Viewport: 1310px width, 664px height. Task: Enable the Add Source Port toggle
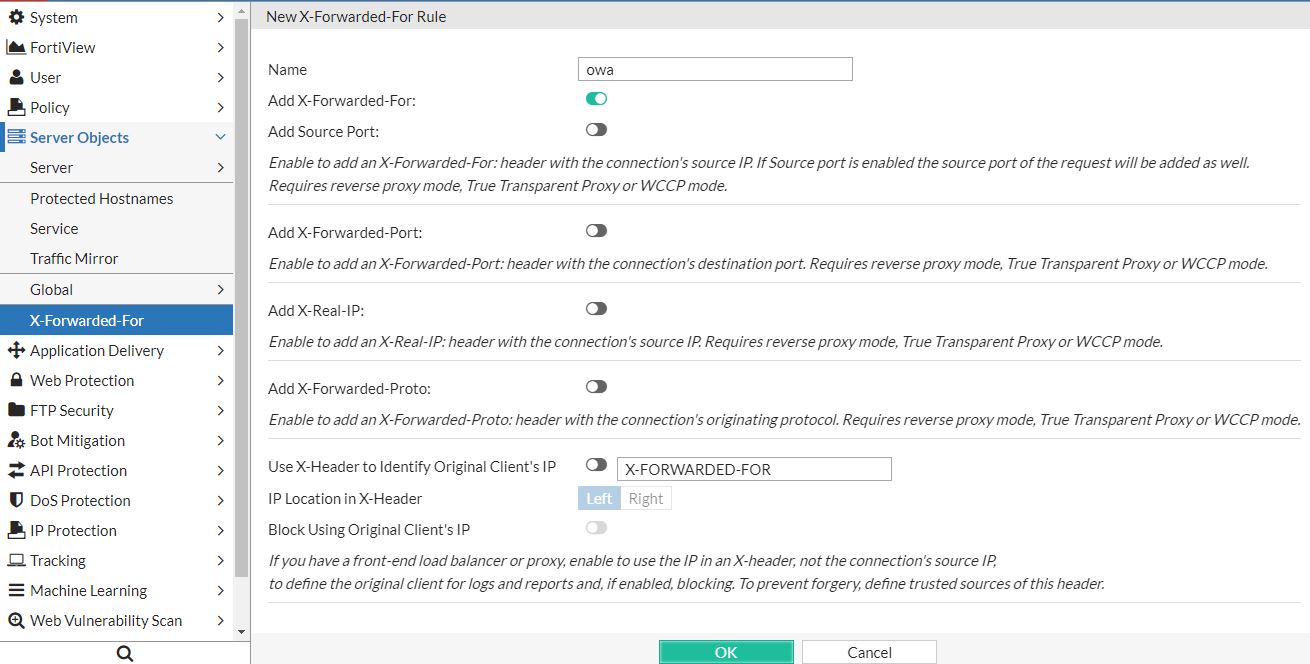[x=596, y=130]
